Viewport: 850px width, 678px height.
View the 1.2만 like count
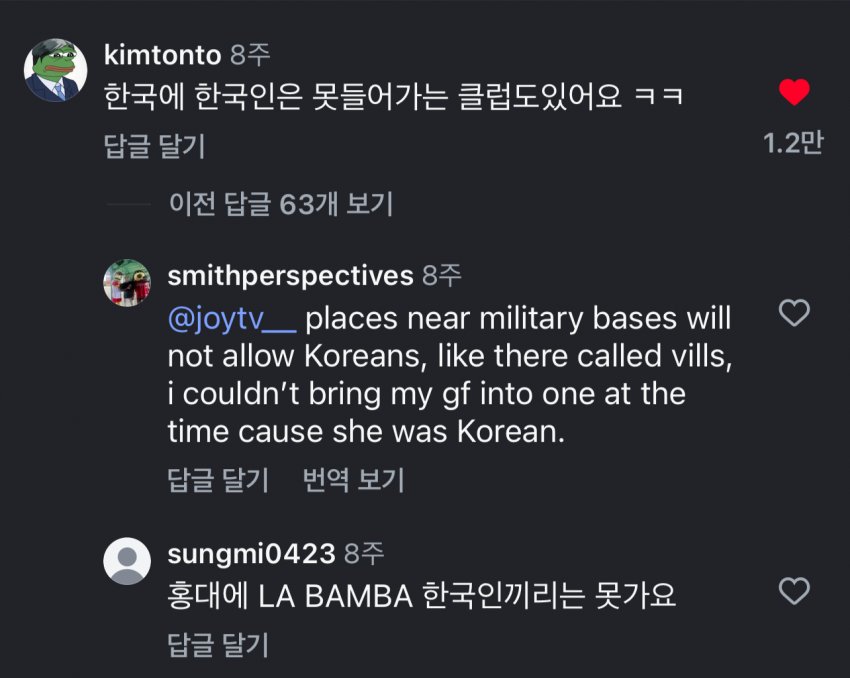[792, 144]
